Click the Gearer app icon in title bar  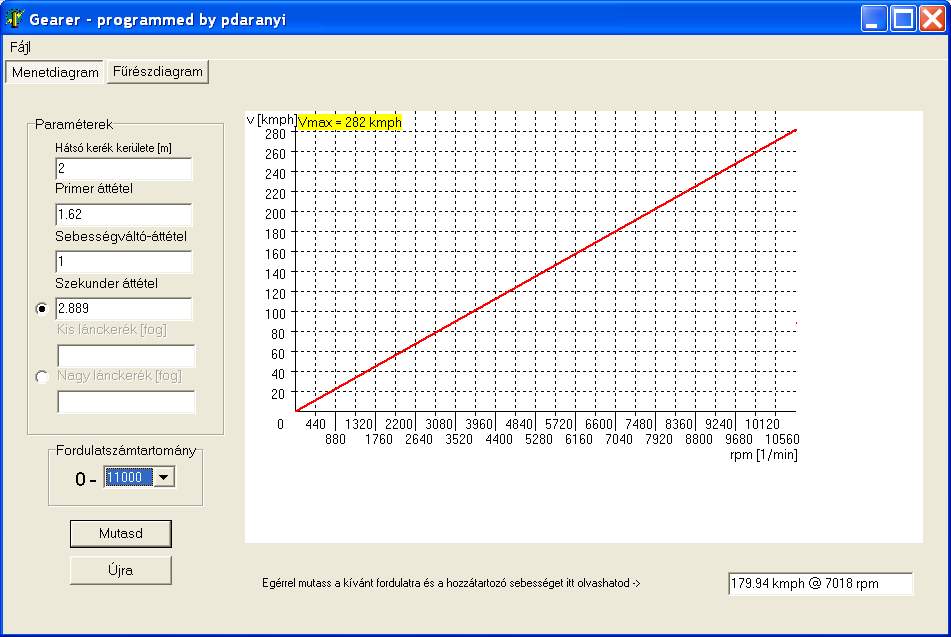pos(14,18)
